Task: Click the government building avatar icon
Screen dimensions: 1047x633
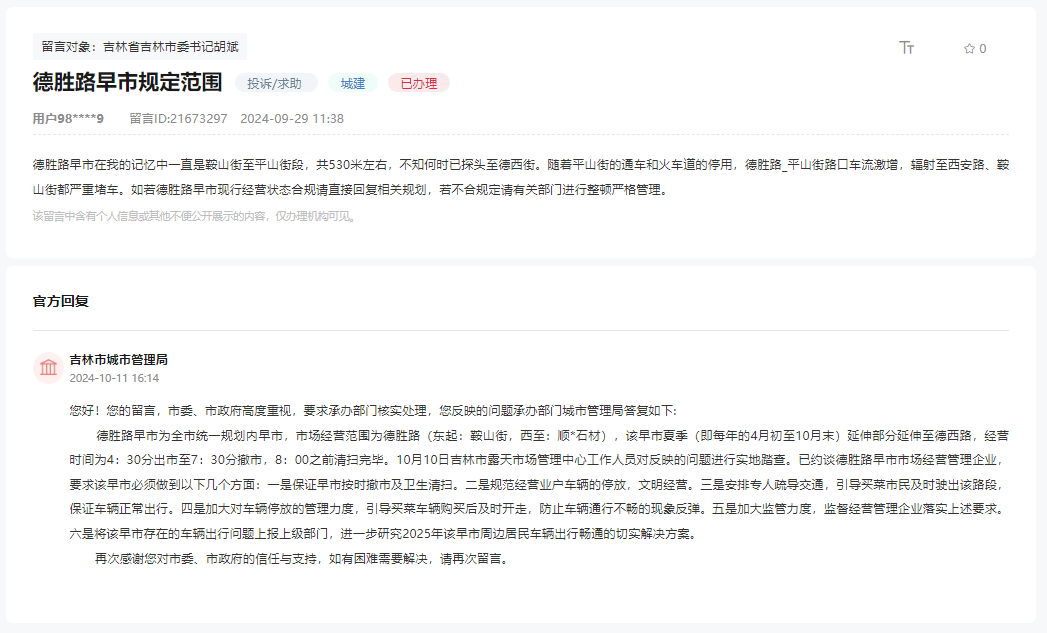Action: coord(48,368)
